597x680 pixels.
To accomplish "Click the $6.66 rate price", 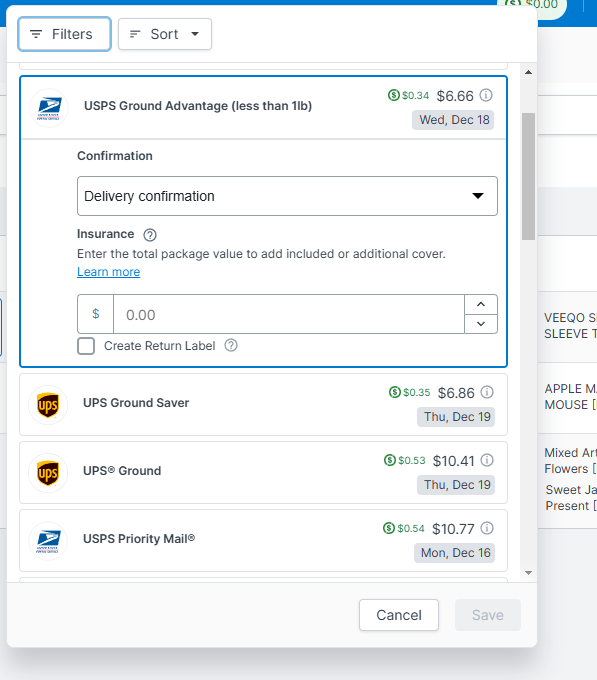I will 455,96.
